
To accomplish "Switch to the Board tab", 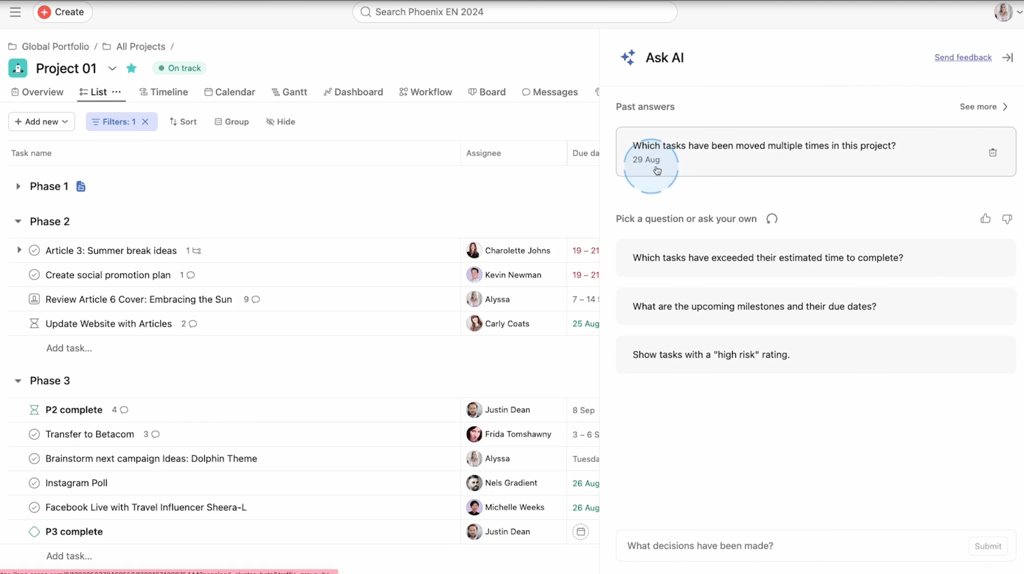I will coord(487,92).
